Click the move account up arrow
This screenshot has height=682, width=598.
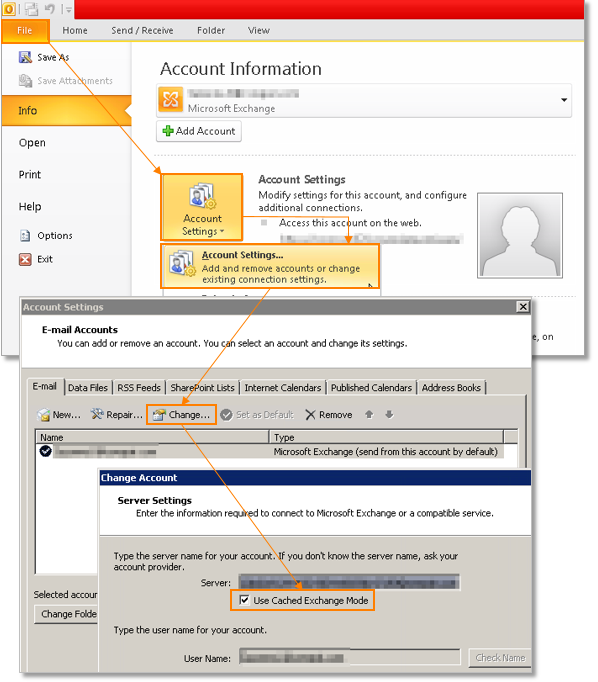pyautogui.click(x=369, y=414)
